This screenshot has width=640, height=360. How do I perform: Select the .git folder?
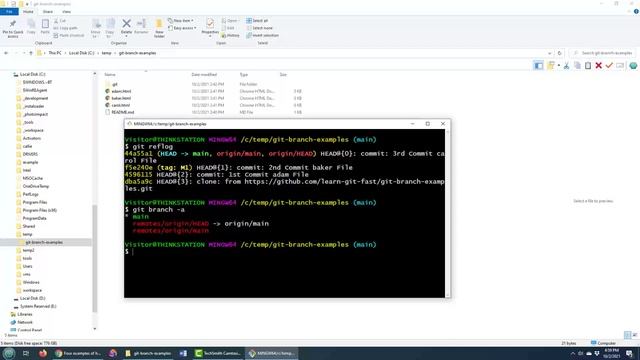coord(115,84)
